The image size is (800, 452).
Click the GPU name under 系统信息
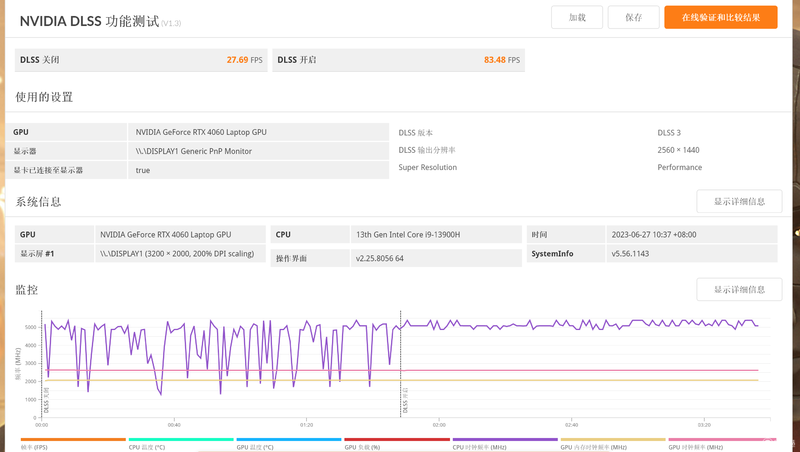coord(165,235)
